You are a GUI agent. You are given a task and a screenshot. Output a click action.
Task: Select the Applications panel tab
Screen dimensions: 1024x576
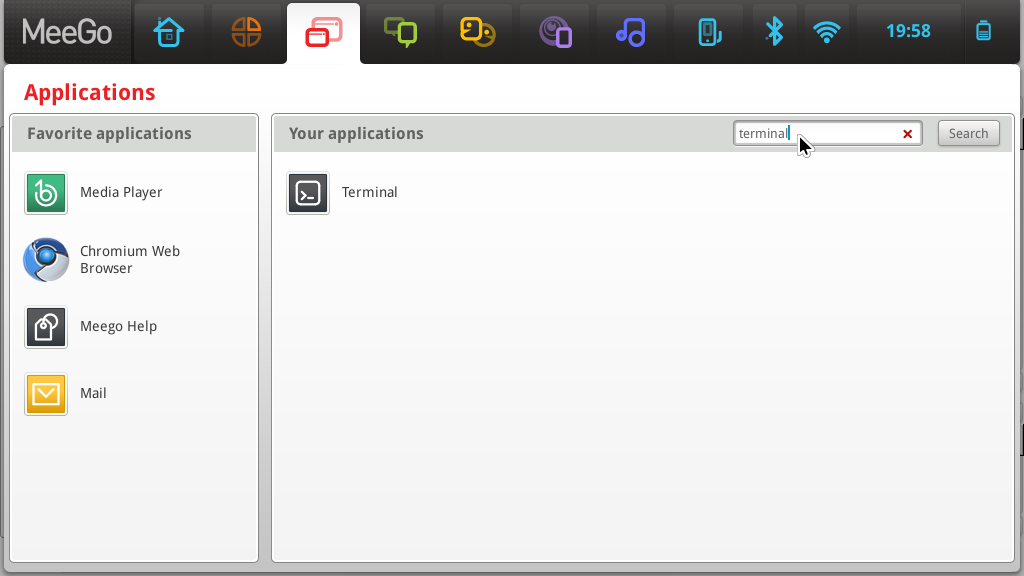[323, 32]
